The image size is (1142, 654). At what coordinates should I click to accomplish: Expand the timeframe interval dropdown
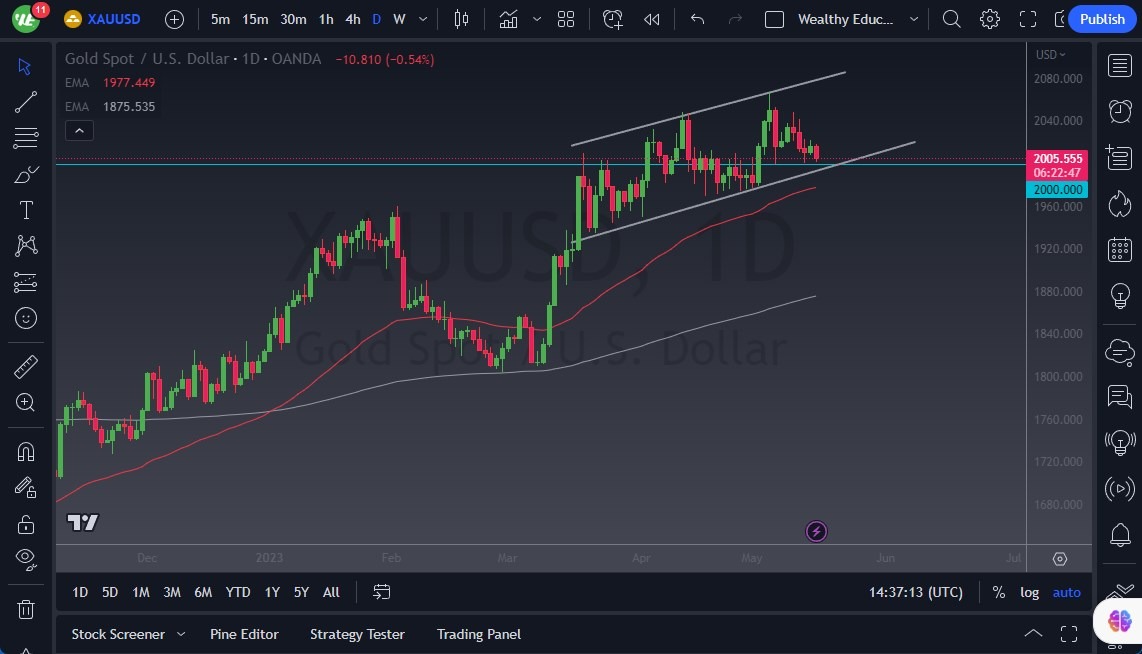point(422,19)
